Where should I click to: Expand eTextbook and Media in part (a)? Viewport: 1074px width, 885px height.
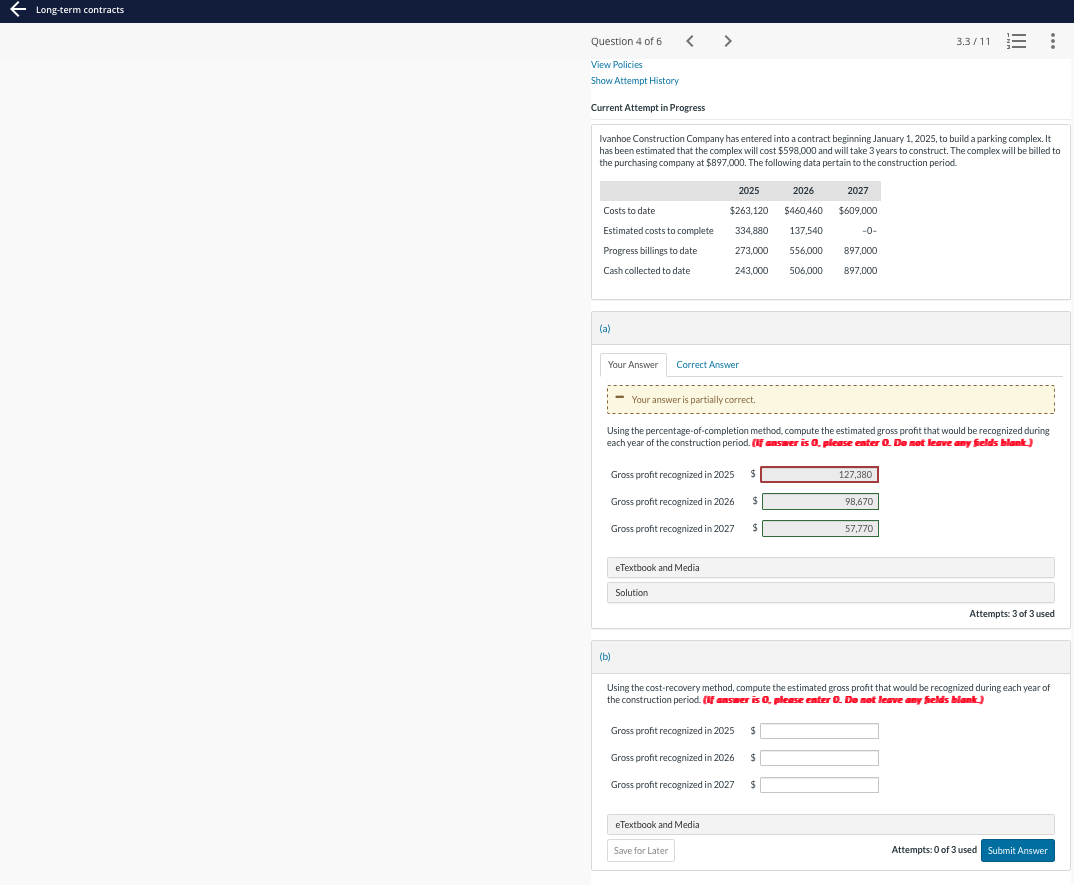830,567
